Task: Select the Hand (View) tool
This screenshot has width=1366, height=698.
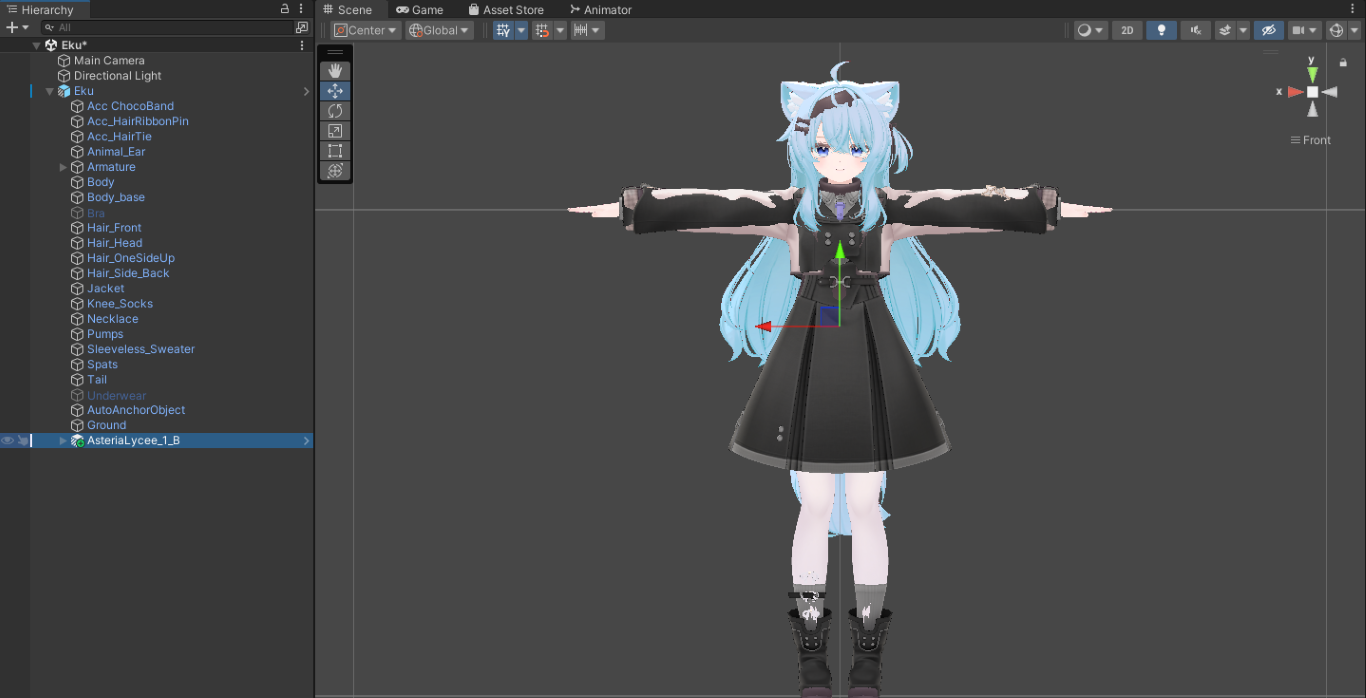Action: pos(335,71)
